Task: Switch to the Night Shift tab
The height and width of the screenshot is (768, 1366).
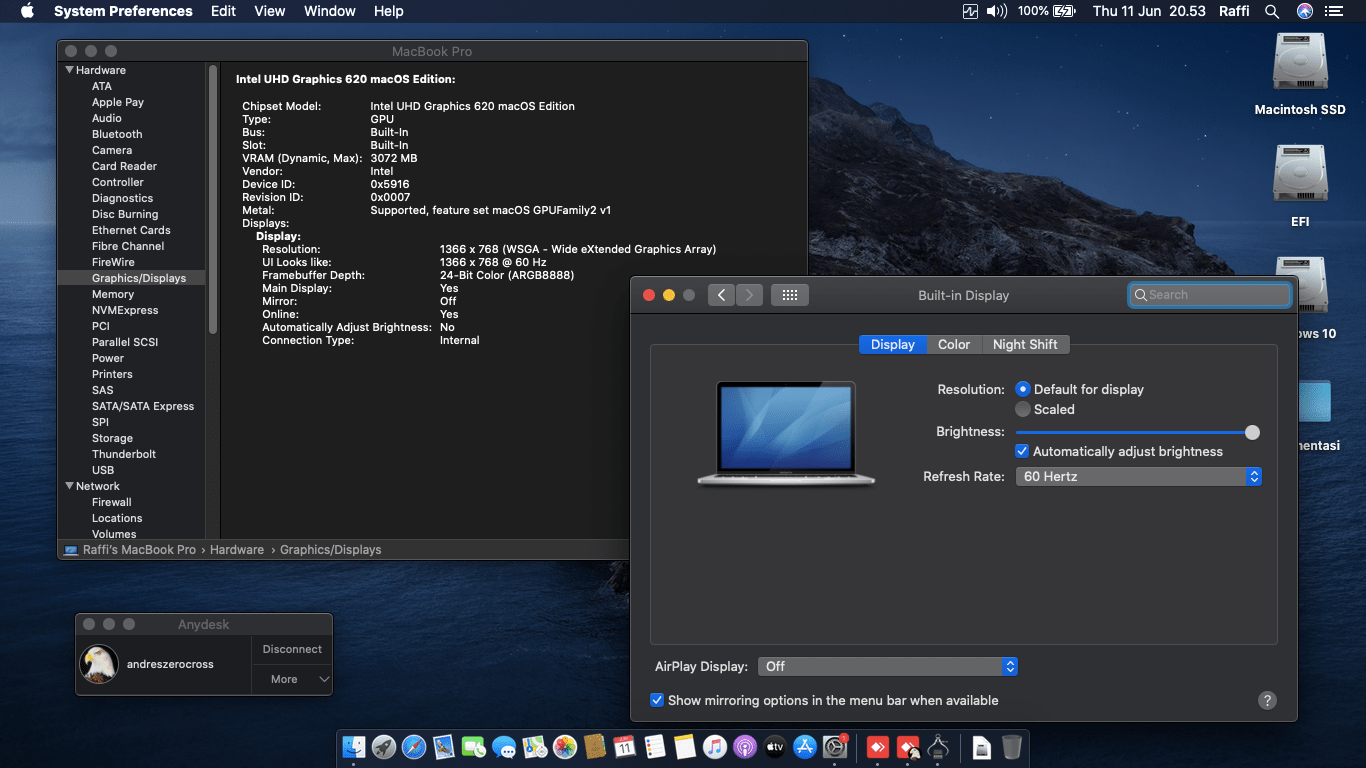Action: click(1025, 344)
